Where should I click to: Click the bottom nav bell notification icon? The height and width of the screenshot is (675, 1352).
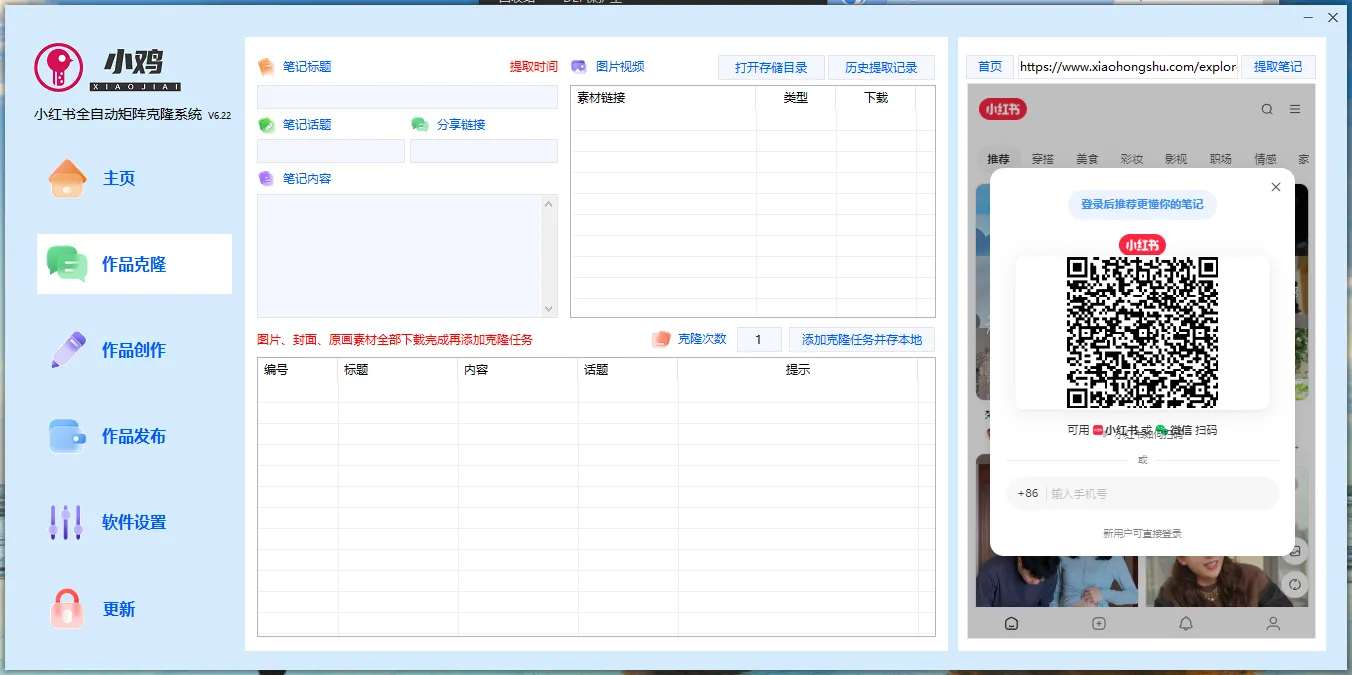[1186, 623]
